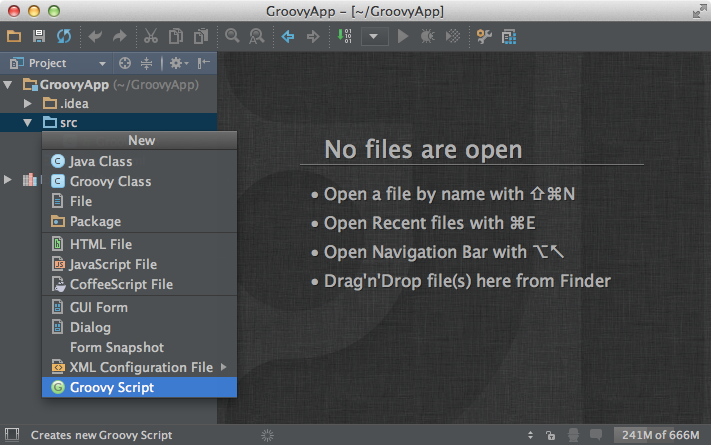Choose JavaScript File from New menu
This screenshot has width=711, height=445.
tap(139, 264)
